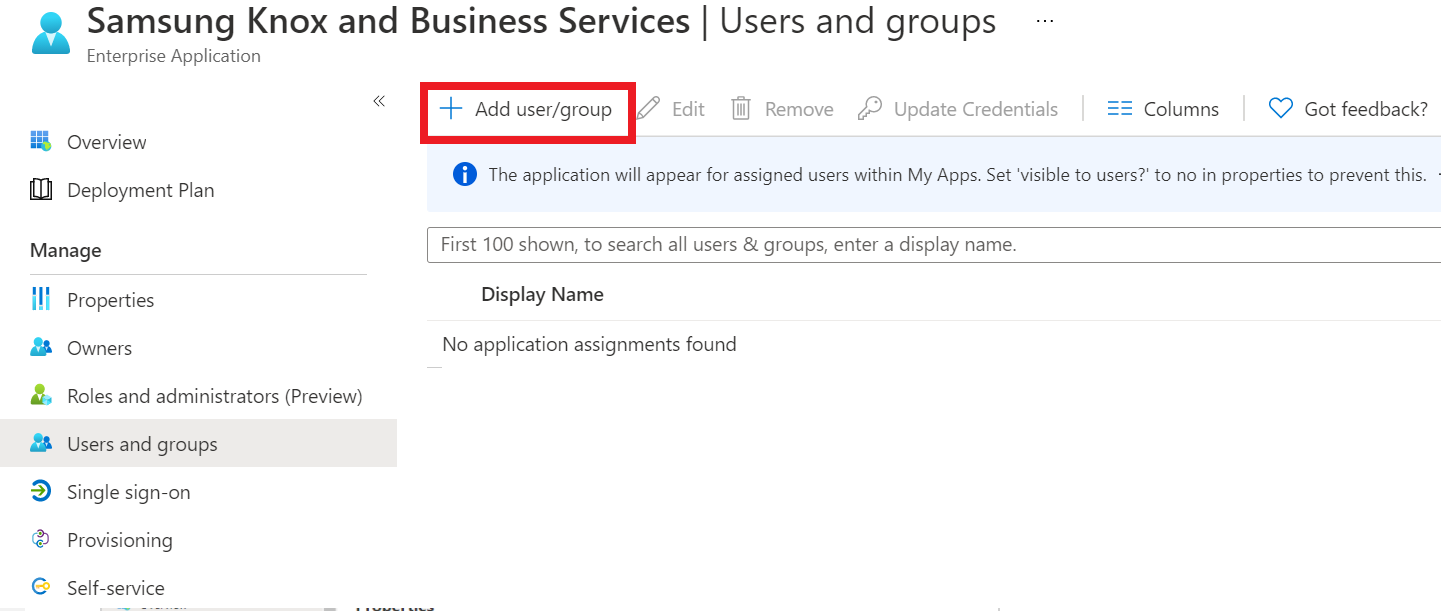This screenshot has height=611, width=1441.
Task: Open the ellipsis menu beside the page title
Action: pos(1044,20)
